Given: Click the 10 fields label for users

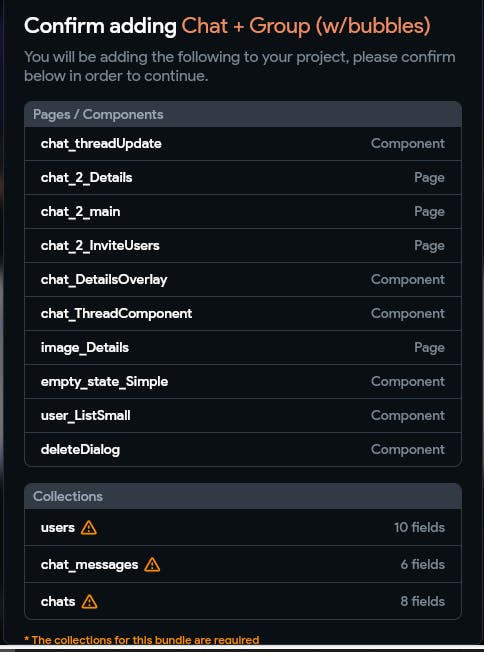Looking at the screenshot, I should pyautogui.click(x=419, y=528).
